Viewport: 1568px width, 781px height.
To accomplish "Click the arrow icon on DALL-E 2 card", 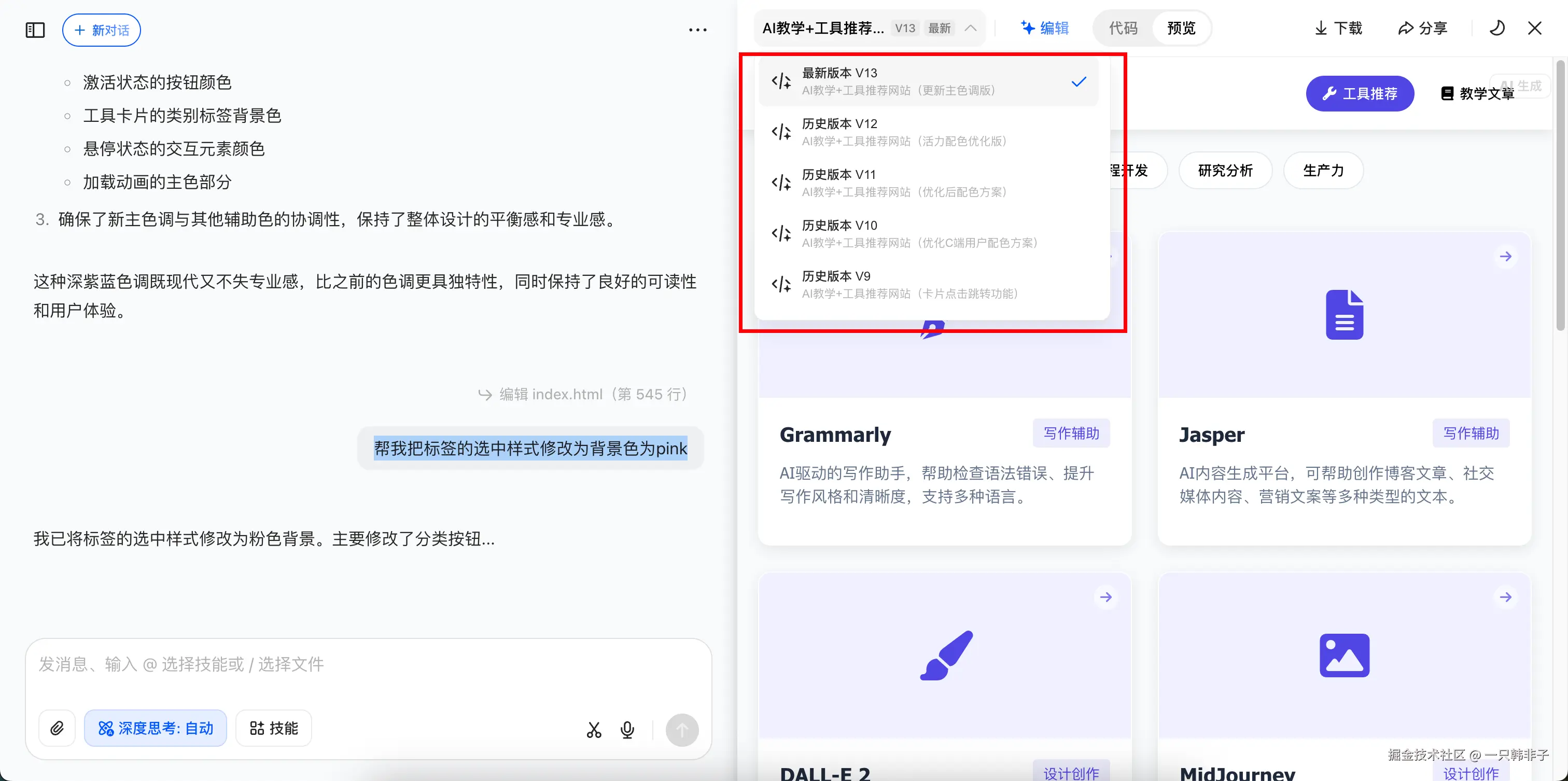I will click(1106, 597).
